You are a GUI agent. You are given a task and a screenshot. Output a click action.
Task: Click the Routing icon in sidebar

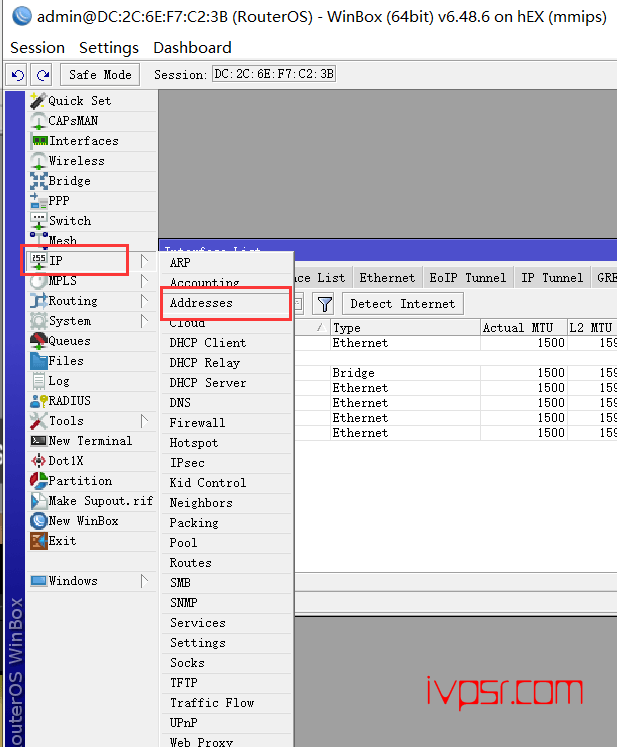point(38,301)
